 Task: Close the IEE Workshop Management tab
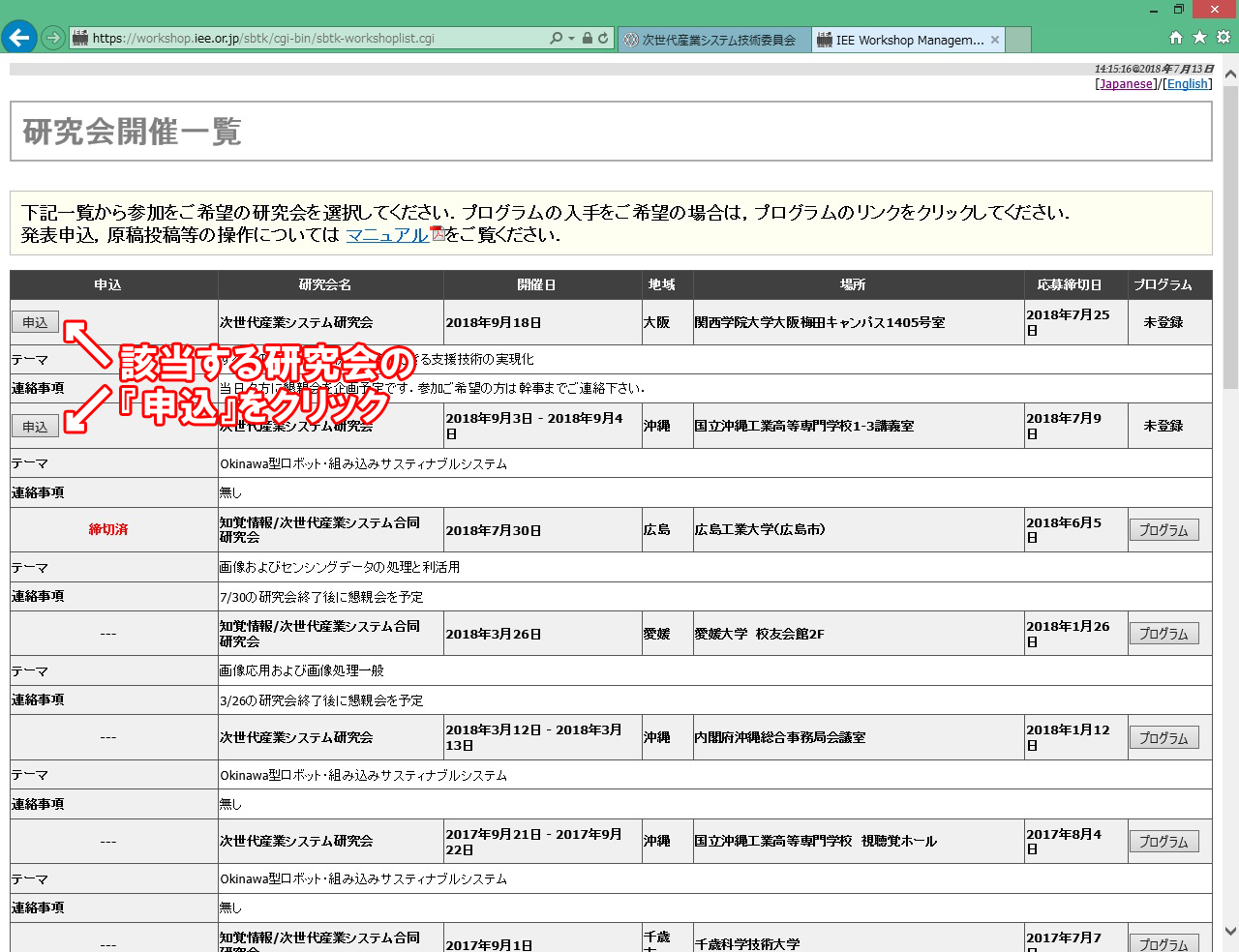click(x=994, y=40)
